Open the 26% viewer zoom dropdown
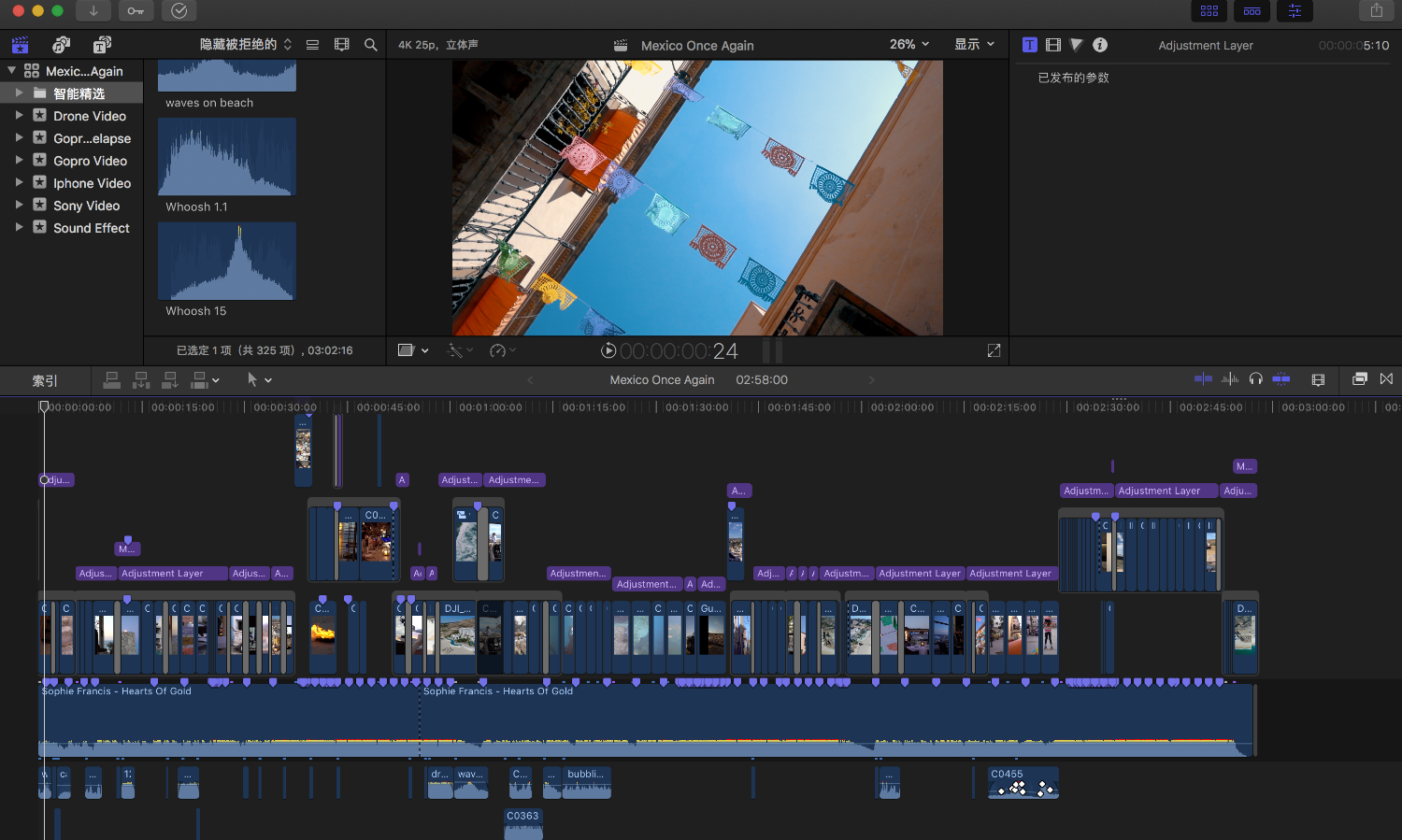The image size is (1402, 840). click(x=909, y=45)
